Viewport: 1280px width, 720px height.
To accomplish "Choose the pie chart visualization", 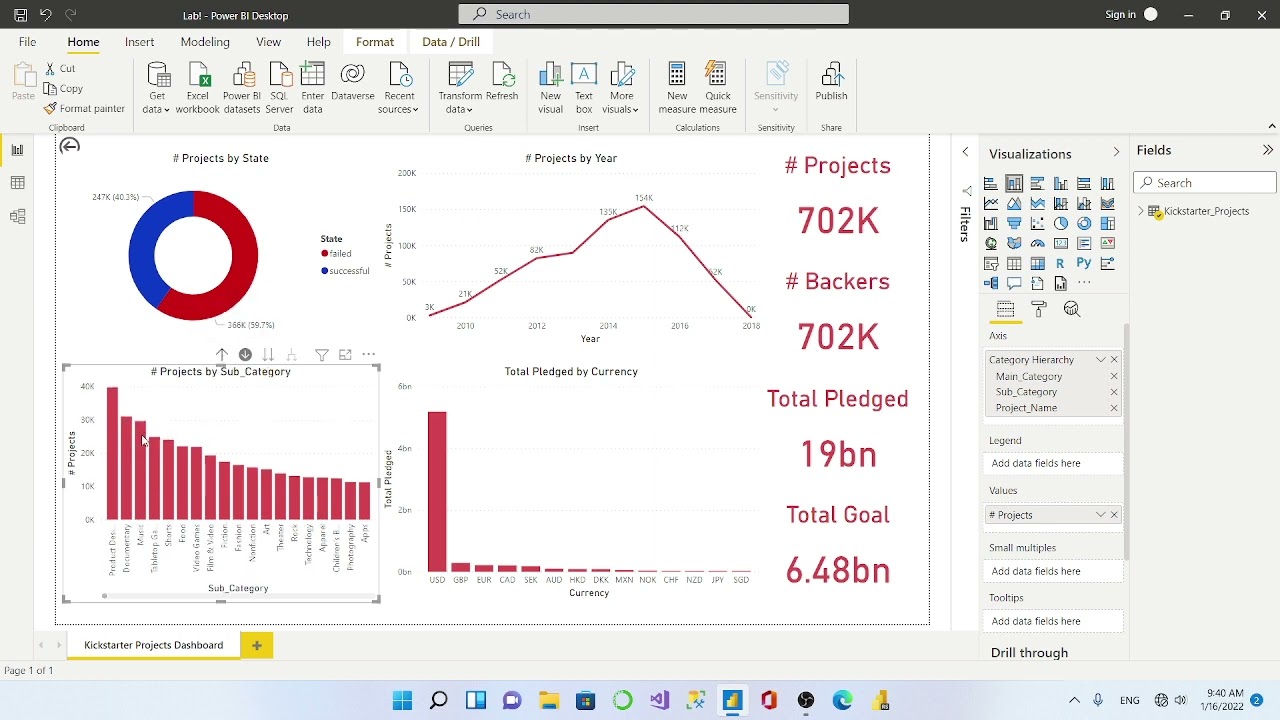I will click(1061, 224).
